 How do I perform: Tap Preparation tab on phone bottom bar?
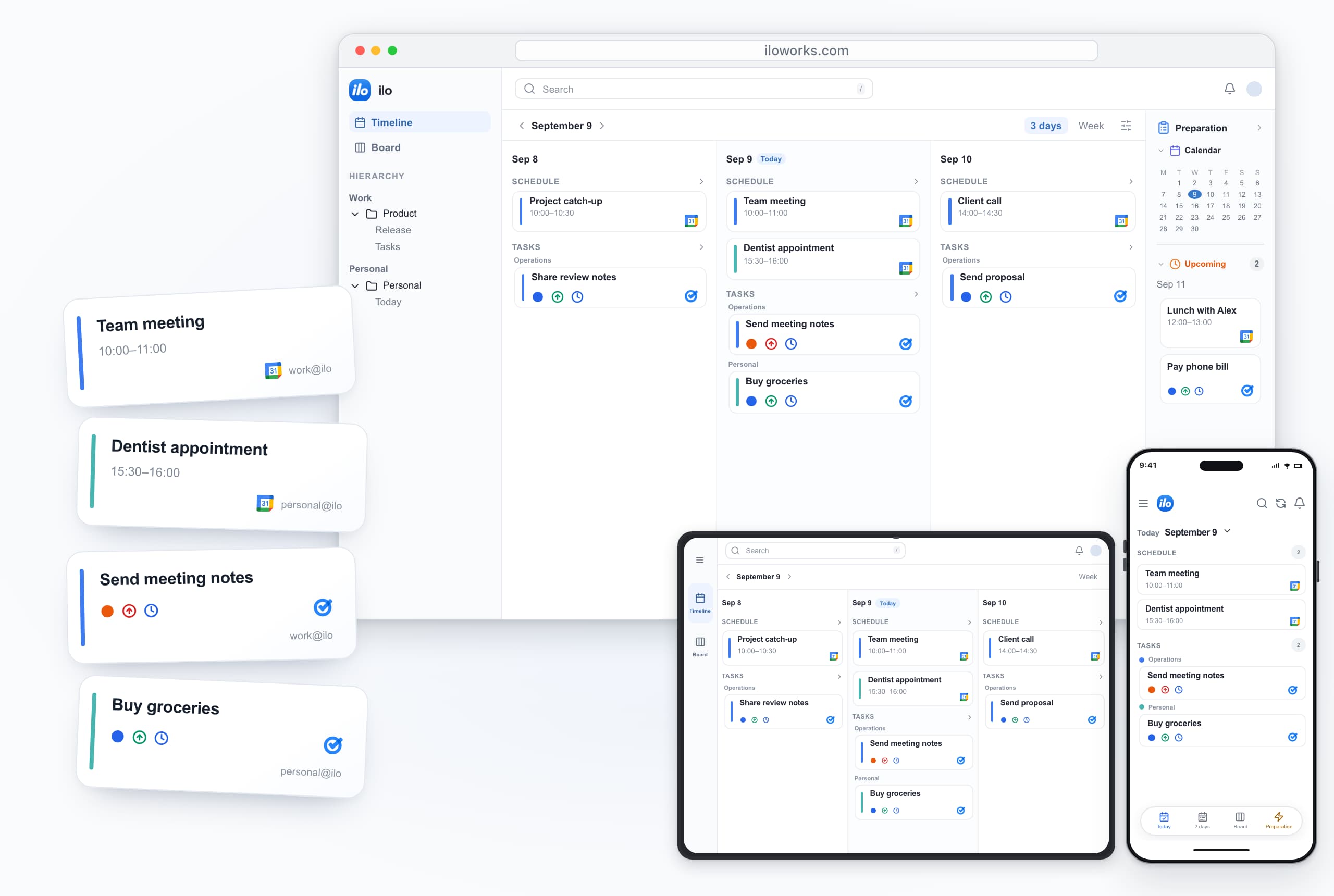point(1279,820)
